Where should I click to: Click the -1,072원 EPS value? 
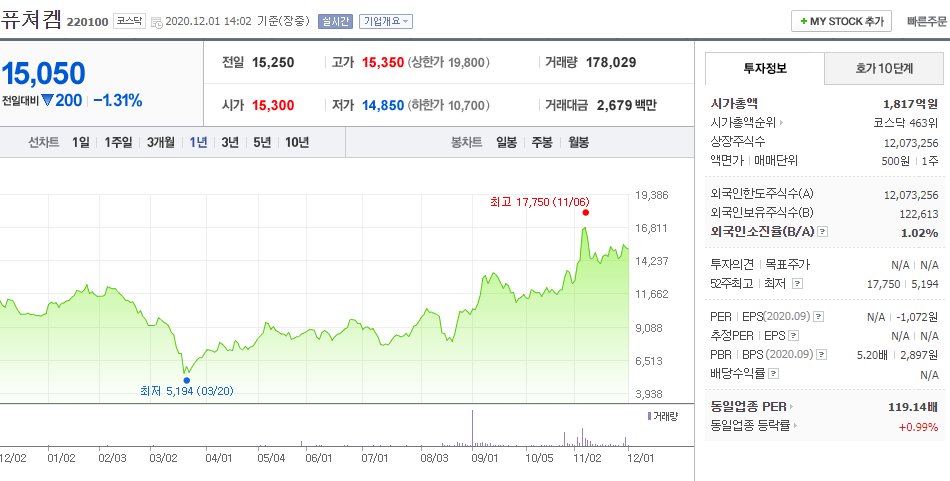click(916, 317)
